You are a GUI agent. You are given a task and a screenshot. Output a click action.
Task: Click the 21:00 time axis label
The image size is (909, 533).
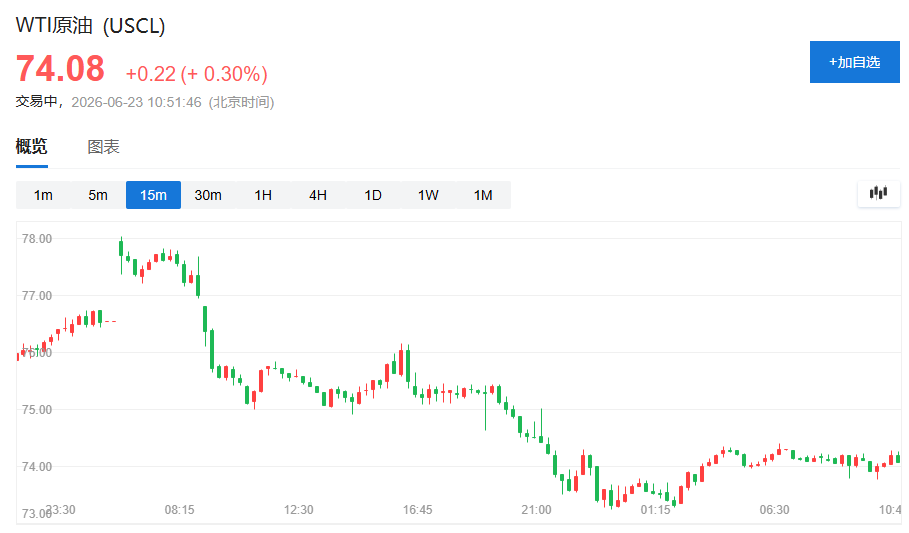pyautogui.click(x=536, y=510)
